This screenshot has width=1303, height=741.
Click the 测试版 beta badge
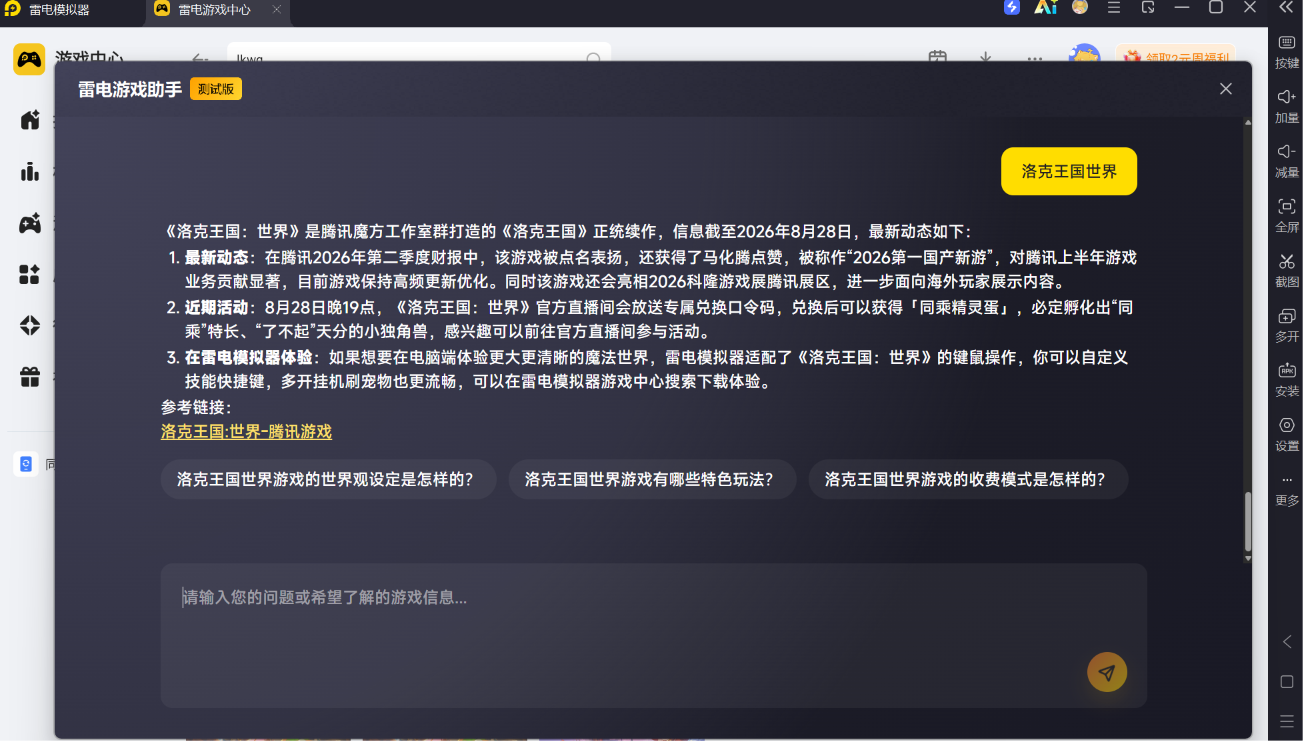216,89
